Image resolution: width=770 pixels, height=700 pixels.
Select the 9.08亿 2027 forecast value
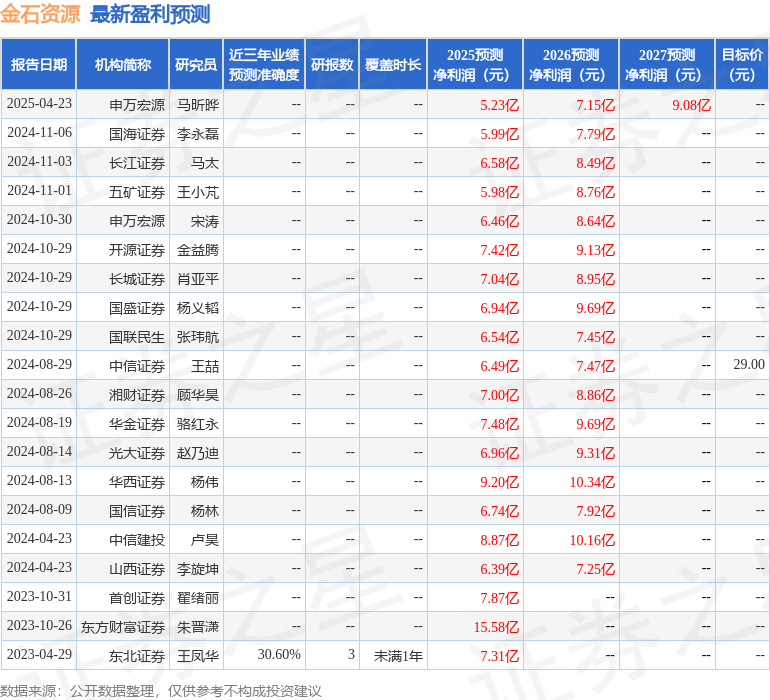(x=691, y=104)
